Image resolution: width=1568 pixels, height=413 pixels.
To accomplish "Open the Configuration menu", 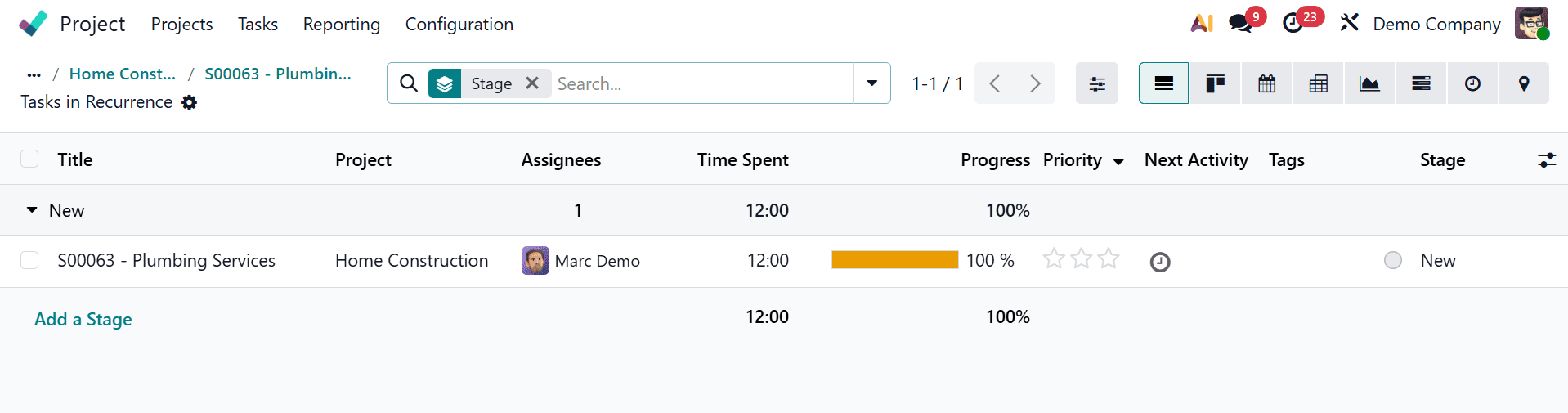I will pos(459,24).
